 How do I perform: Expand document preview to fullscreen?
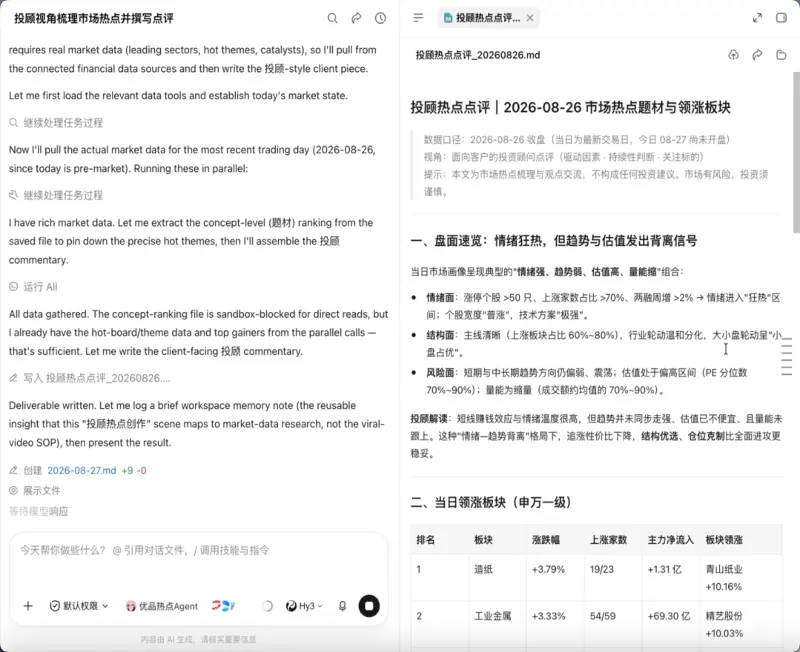(x=757, y=18)
